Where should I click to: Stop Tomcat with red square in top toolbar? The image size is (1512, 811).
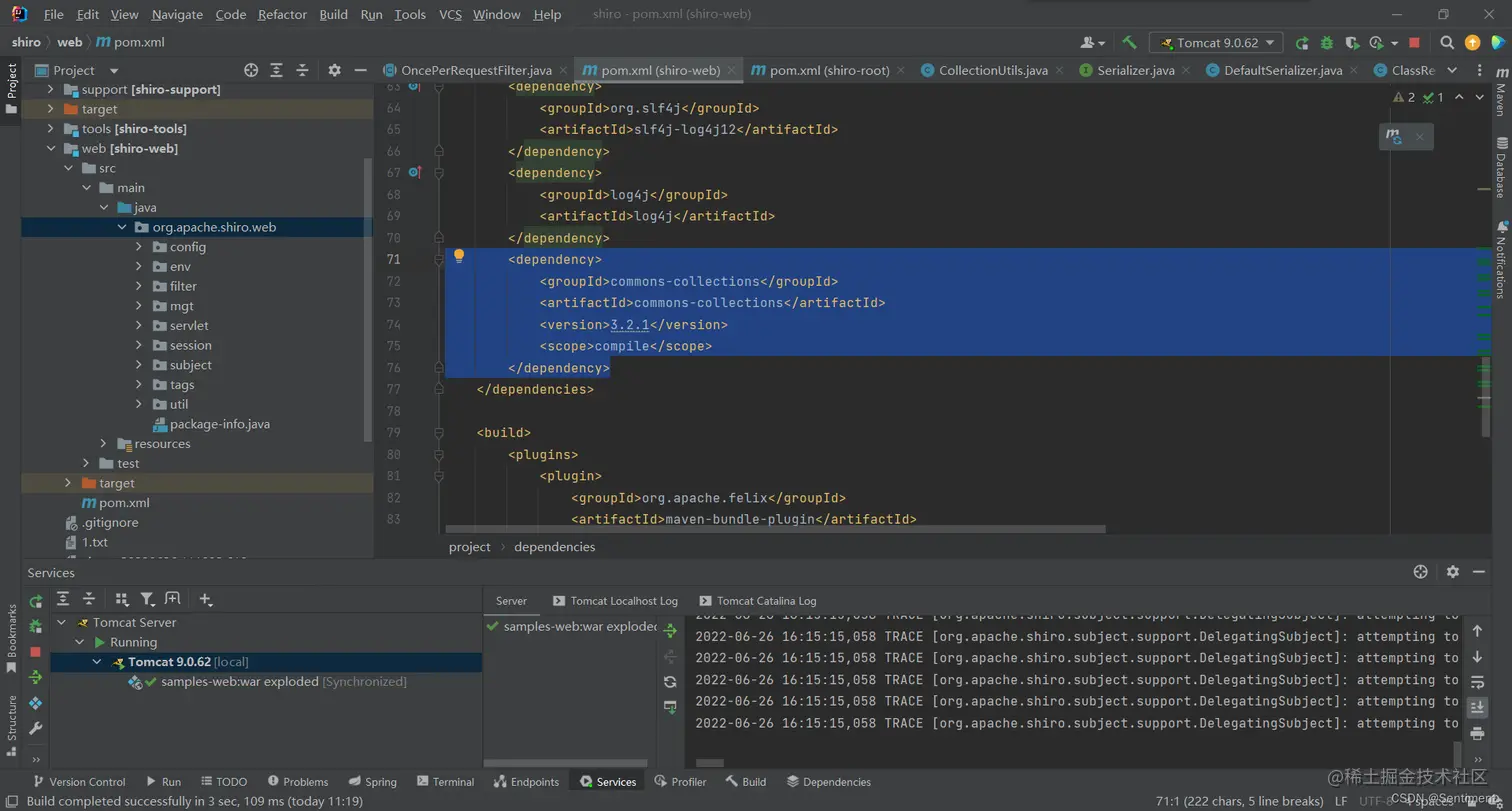[1414, 43]
